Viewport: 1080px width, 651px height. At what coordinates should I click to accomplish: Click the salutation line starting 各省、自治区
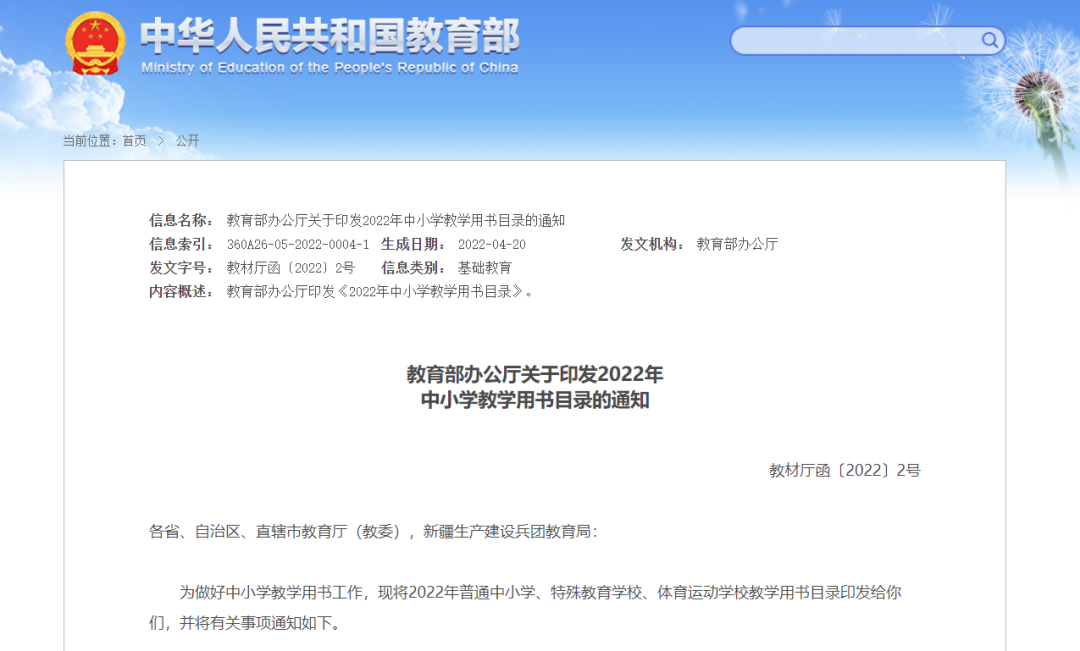pos(373,531)
